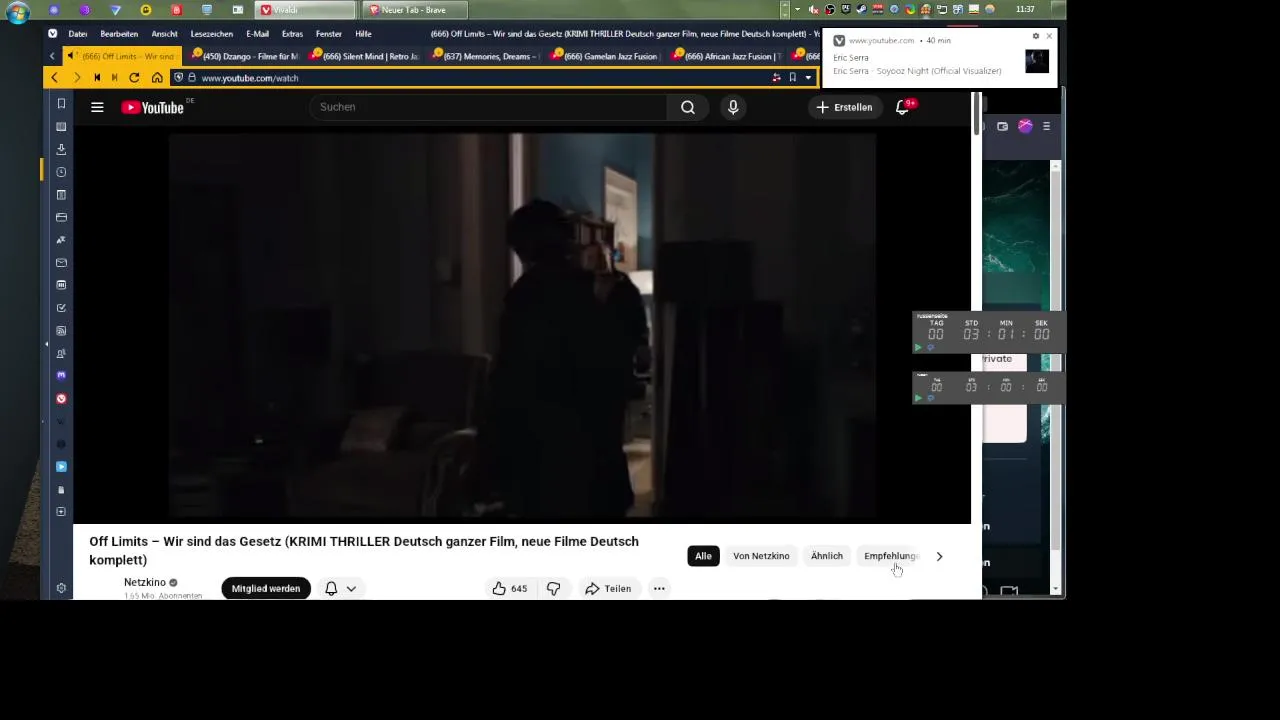Open the Vivaldi notes panel
Image resolution: width=1280 pixels, height=720 pixels.
(x=61, y=195)
